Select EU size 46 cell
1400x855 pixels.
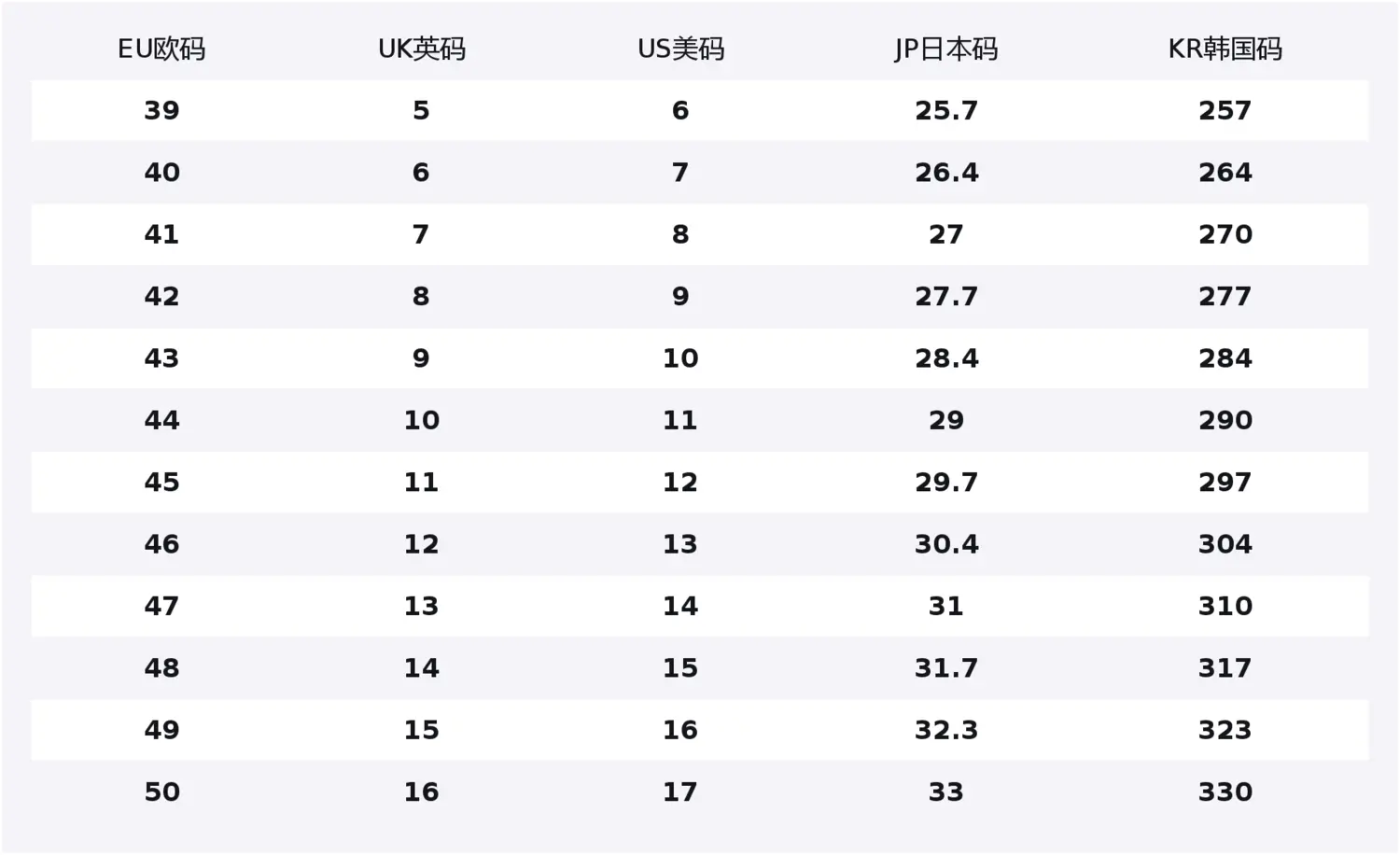click(x=161, y=543)
